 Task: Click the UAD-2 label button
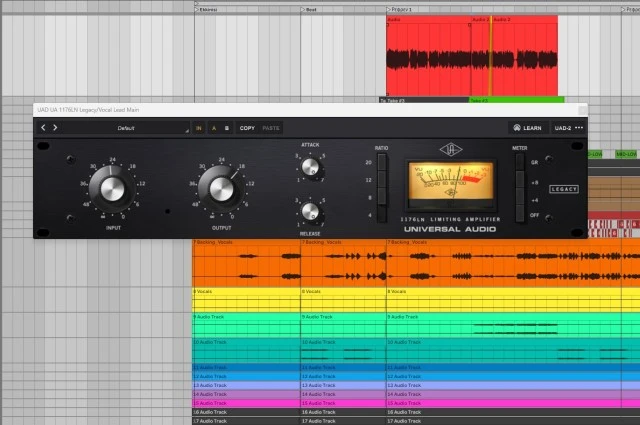pos(562,128)
